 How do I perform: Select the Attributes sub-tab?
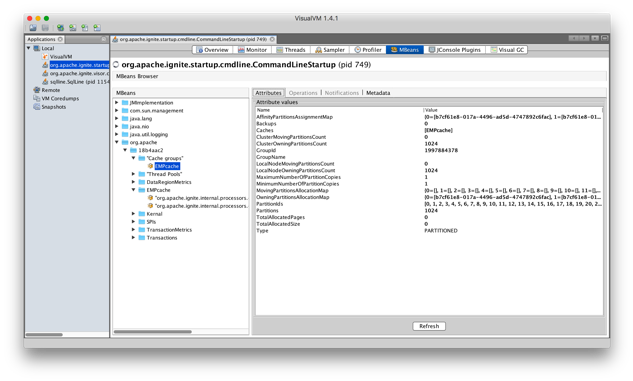click(269, 93)
